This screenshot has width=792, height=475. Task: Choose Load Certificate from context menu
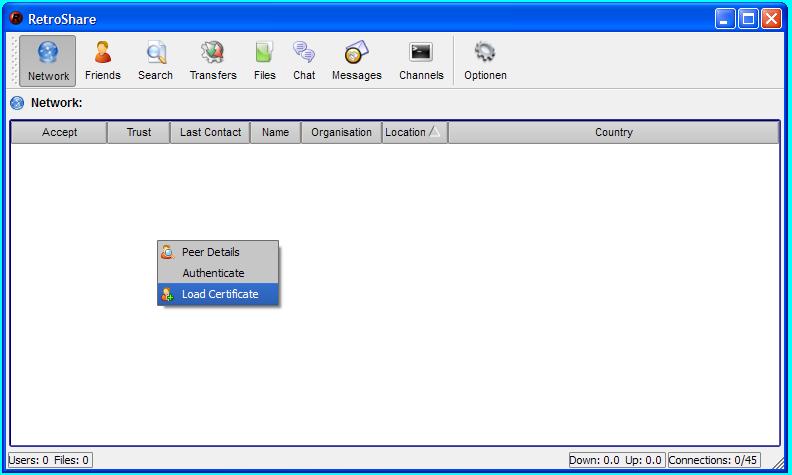(x=218, y=294)
